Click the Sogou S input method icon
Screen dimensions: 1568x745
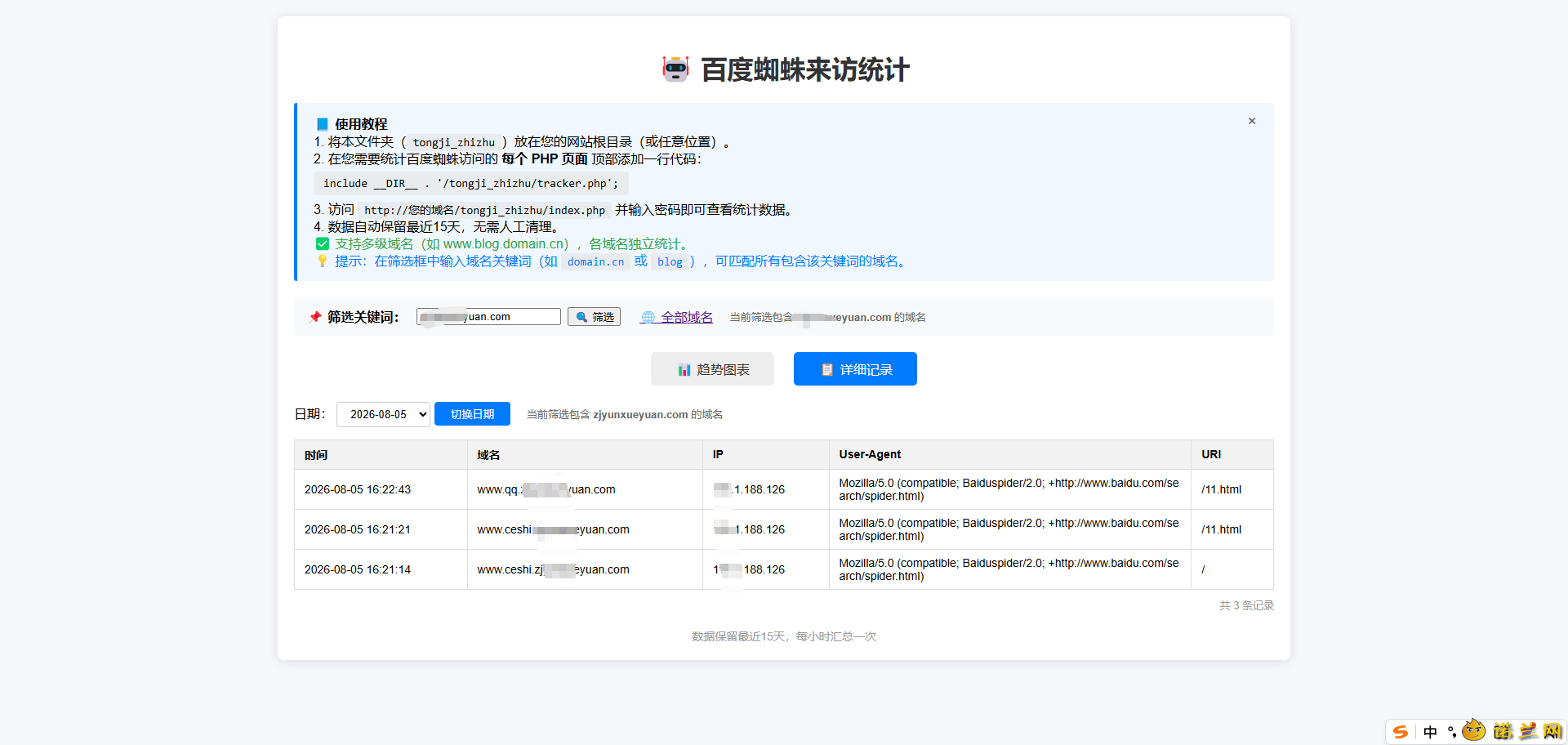tap(1401, 732)
